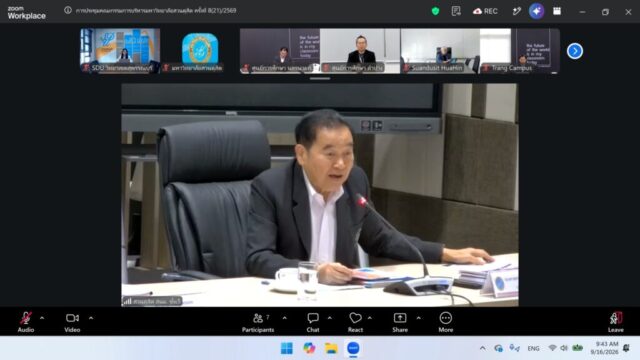Click the location and microphone tray icon

514,348
